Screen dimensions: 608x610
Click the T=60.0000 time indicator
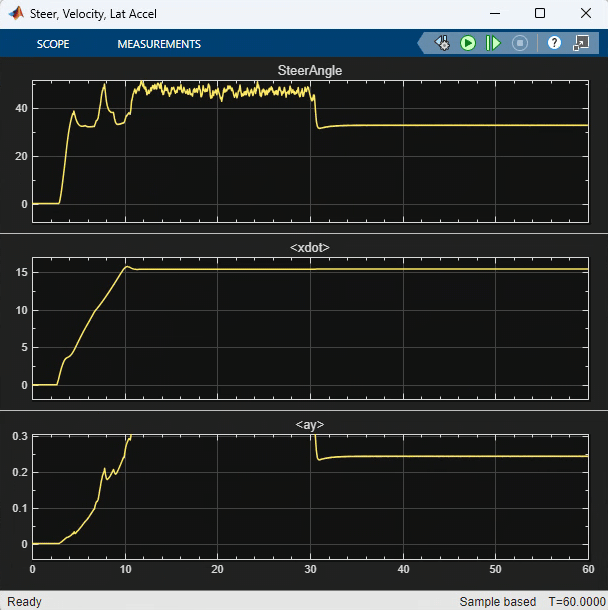click(577, 601)
